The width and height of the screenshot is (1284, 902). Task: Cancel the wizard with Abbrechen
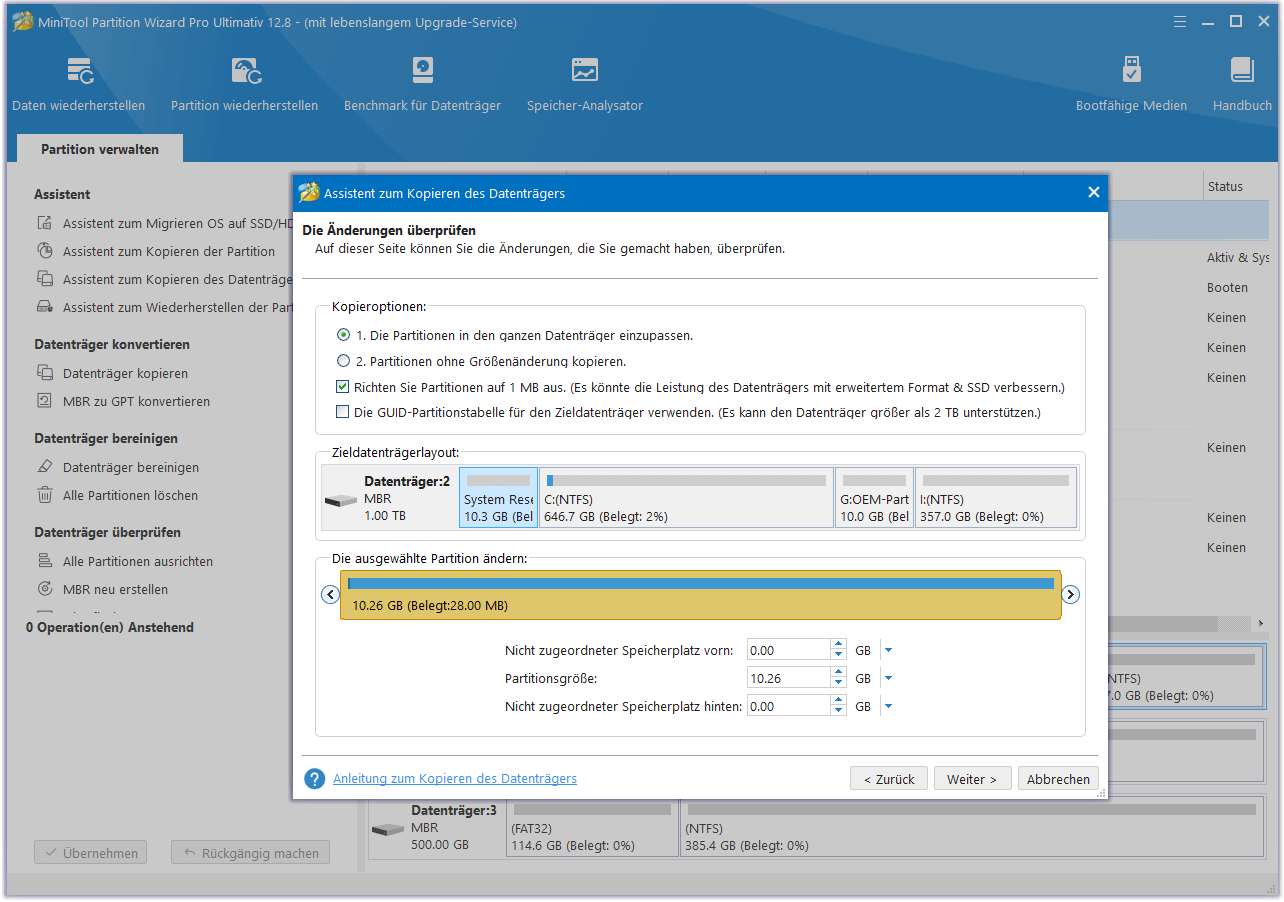coord(1058,779)
